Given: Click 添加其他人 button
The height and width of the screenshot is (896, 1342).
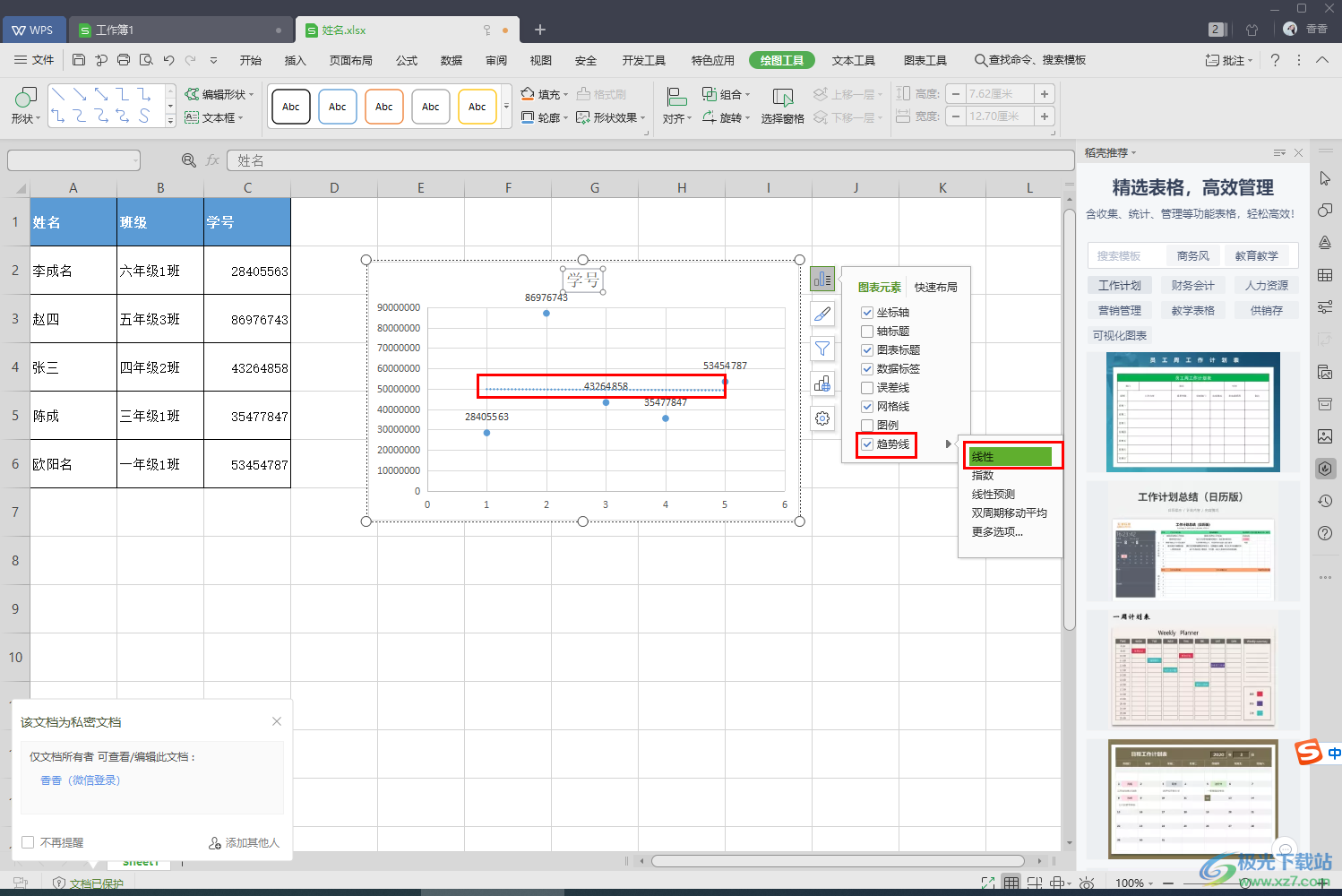Looking at the screenshot, I should pyautogui.click(x=245, y=843).
